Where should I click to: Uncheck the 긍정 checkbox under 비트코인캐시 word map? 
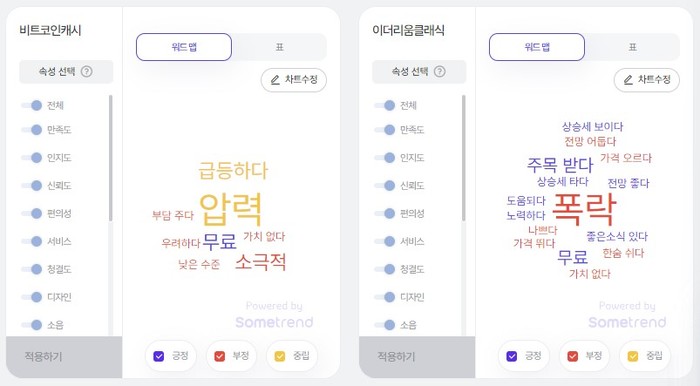click(158, 356)
